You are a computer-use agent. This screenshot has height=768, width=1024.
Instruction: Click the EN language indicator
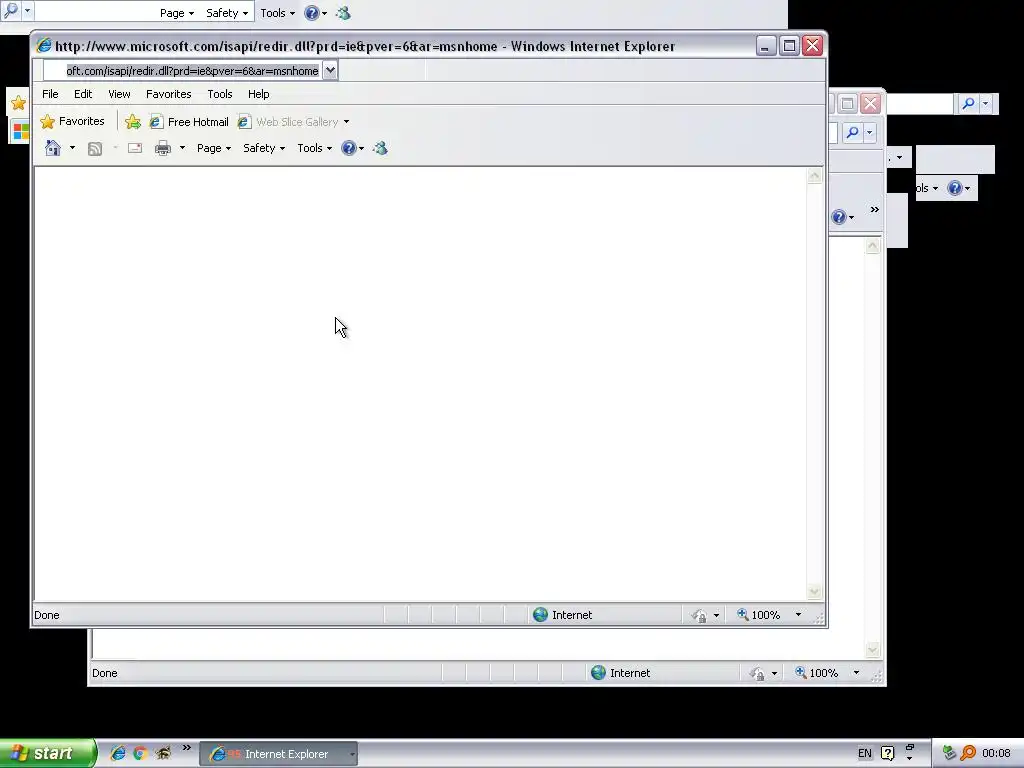point(865,754)
